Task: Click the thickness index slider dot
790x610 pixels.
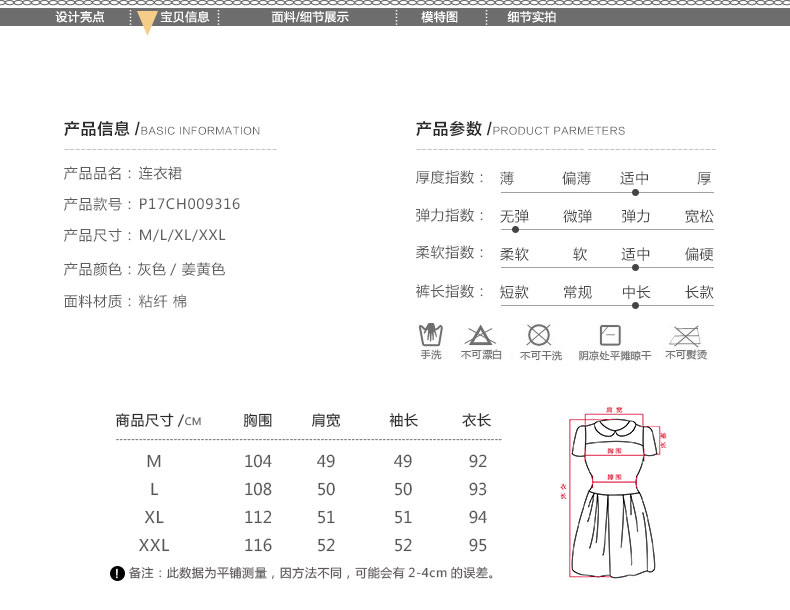Action: tap(635, 192)
